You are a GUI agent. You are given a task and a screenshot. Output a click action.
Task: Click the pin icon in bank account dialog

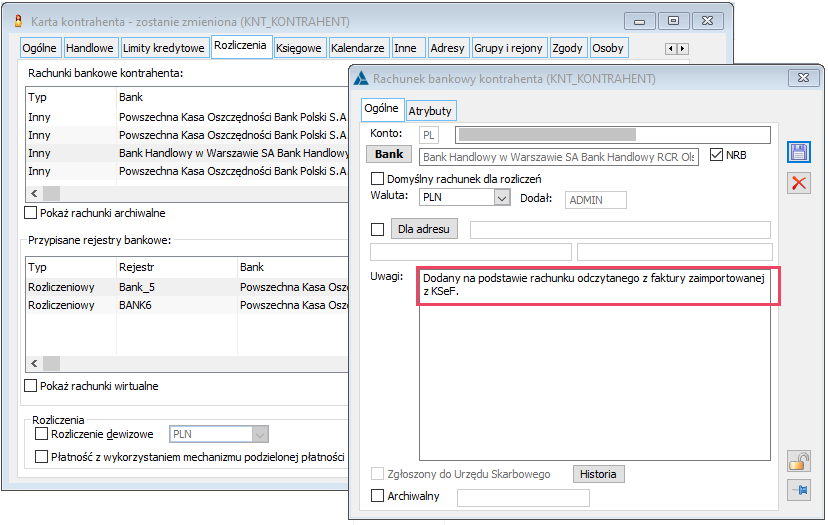point(798,490)
